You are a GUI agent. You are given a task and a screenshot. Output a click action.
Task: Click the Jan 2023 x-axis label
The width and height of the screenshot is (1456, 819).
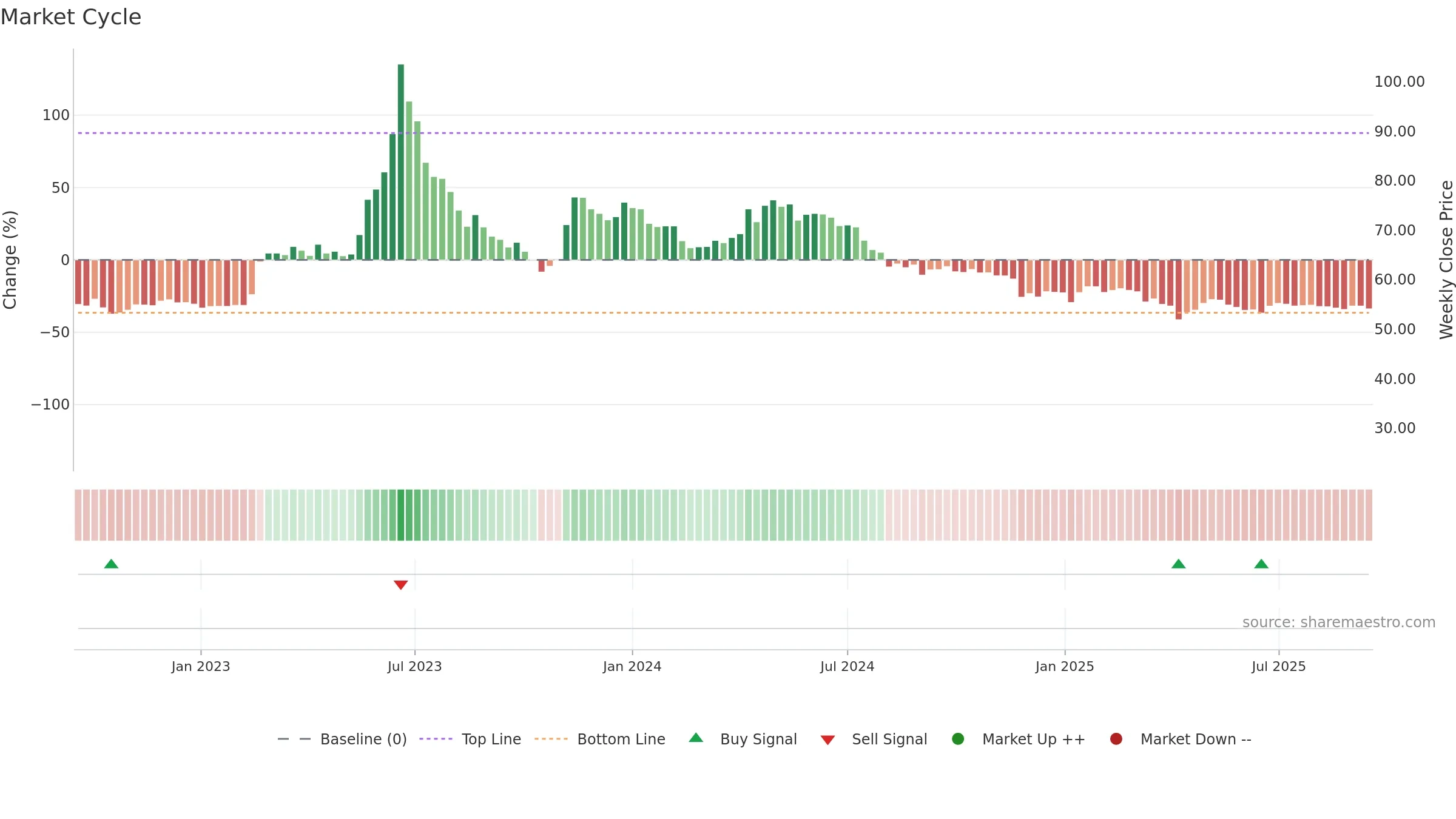click(201, 666)
